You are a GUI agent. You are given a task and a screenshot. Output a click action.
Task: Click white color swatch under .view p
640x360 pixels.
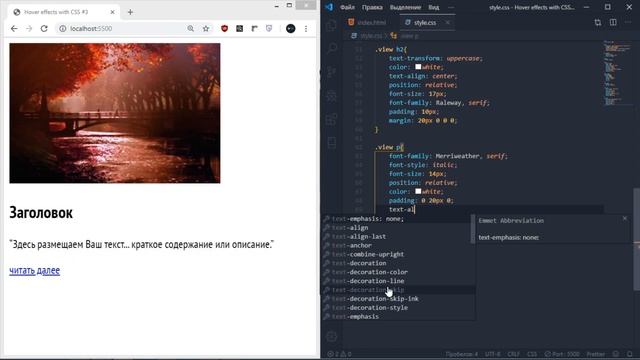[x=418, y=191]
